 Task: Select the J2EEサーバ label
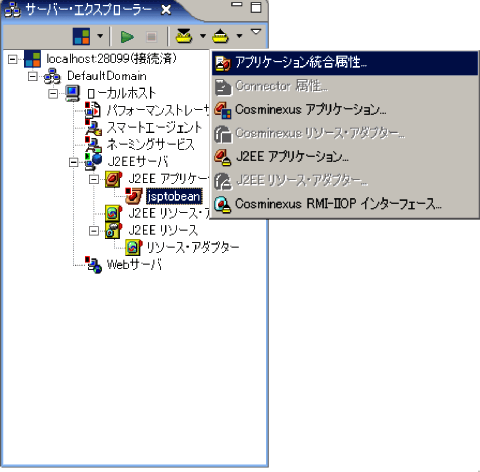138,162
